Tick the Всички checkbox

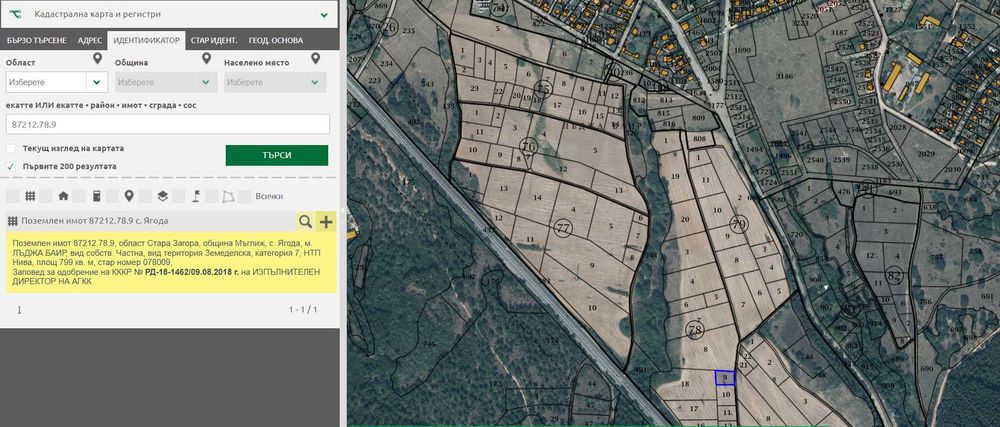pos(246,196)
